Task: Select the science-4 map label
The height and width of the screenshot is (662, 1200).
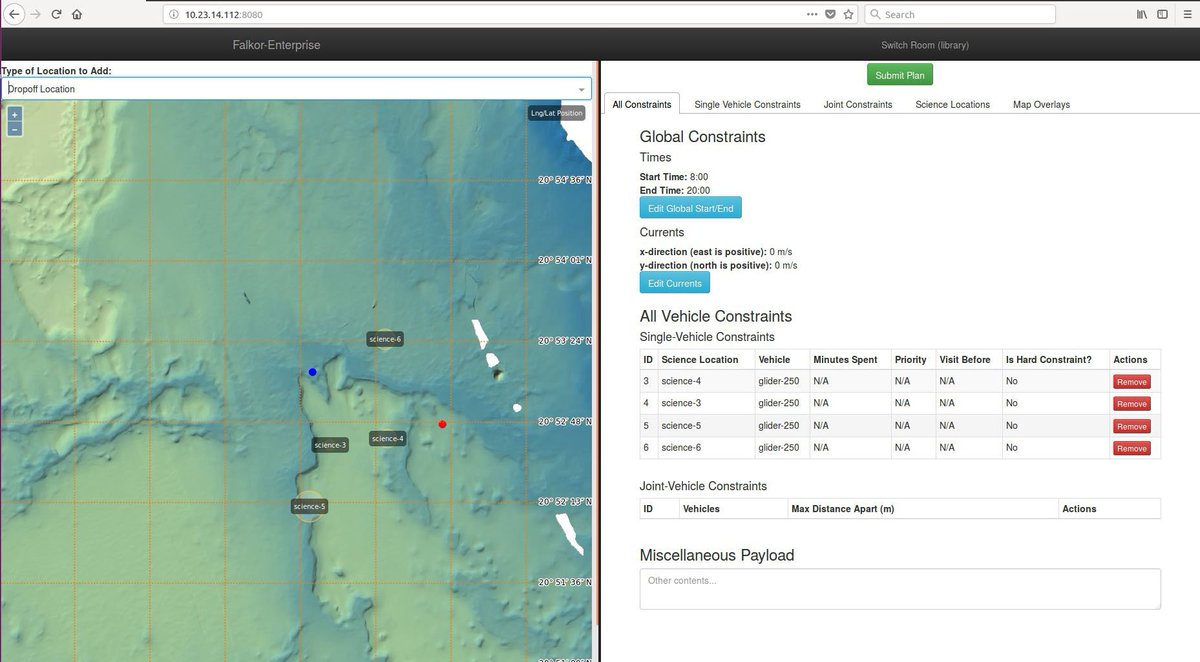Action: [387, 438]
